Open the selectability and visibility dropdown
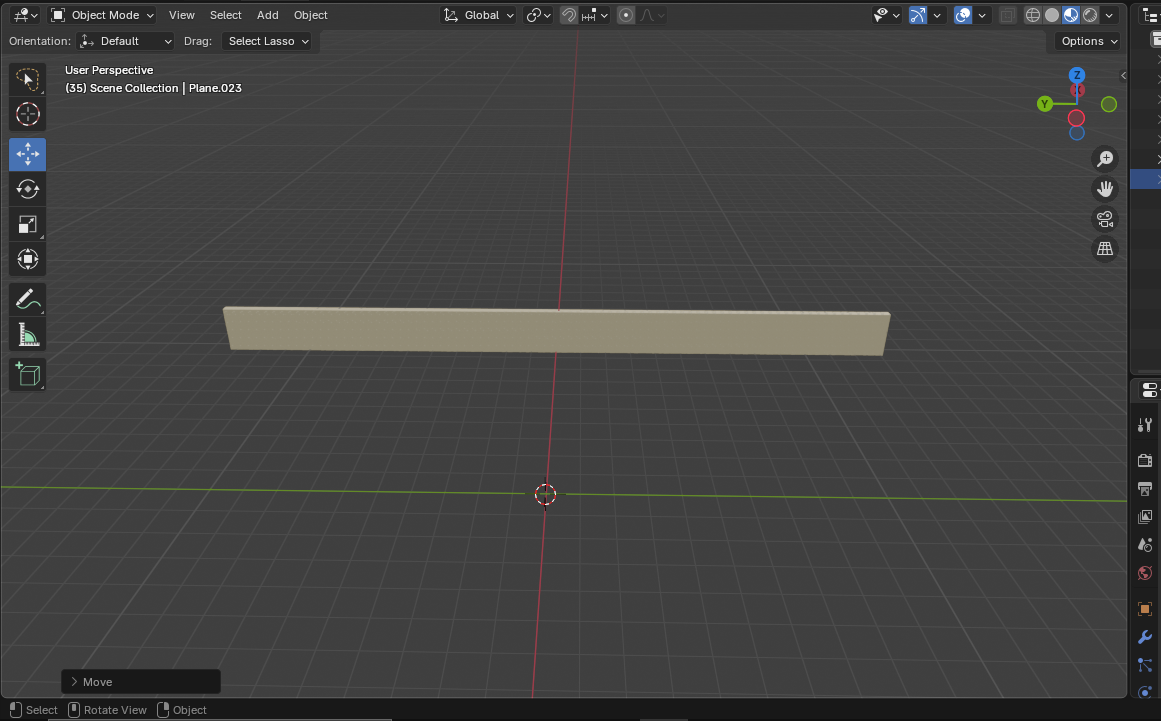Image resolution: width=1161 pixels, height=721 pixels. 886,15
